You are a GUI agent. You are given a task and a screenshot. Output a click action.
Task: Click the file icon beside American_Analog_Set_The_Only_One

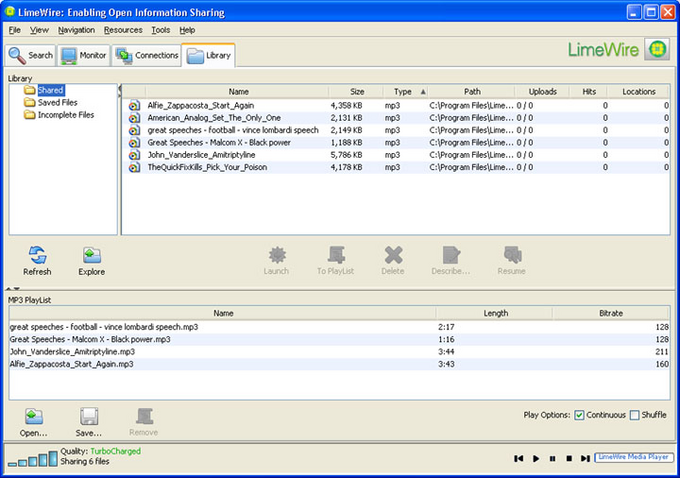(x=134, y=118)
